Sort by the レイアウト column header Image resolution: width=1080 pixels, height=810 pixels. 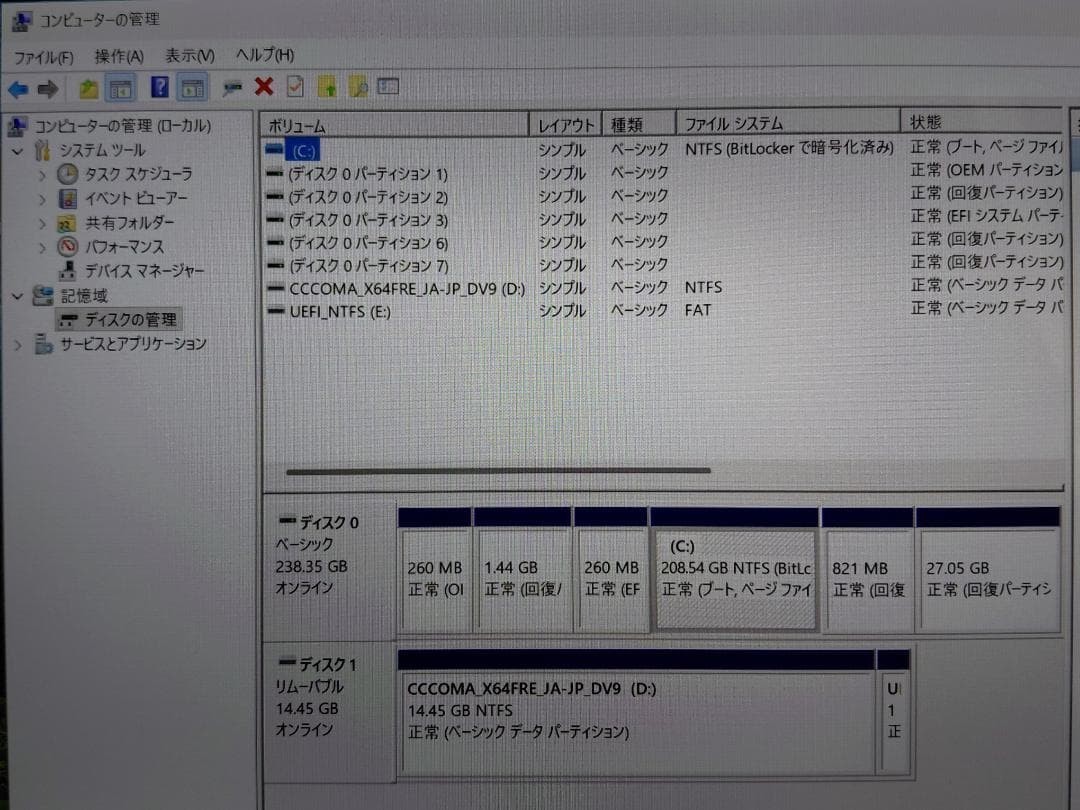(565, 125)
